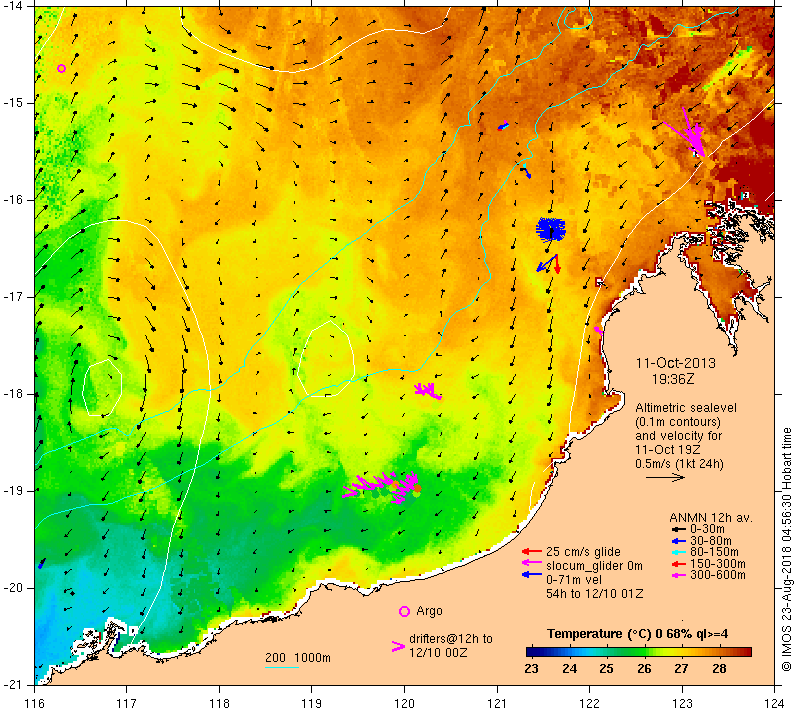800x710 pixels.
Task: Click the blue glider fan cluster
Action: click(551, 230)
